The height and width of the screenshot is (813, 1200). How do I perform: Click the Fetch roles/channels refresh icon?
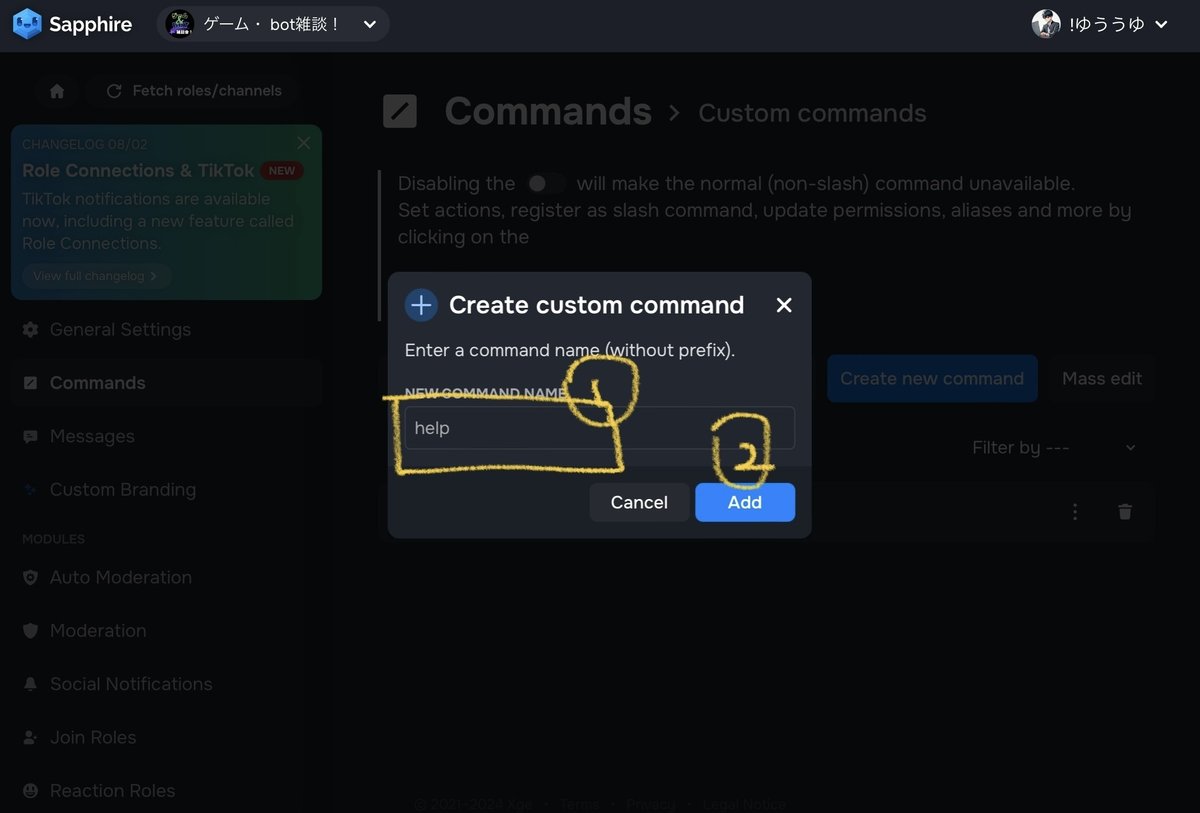pos(117,90)
